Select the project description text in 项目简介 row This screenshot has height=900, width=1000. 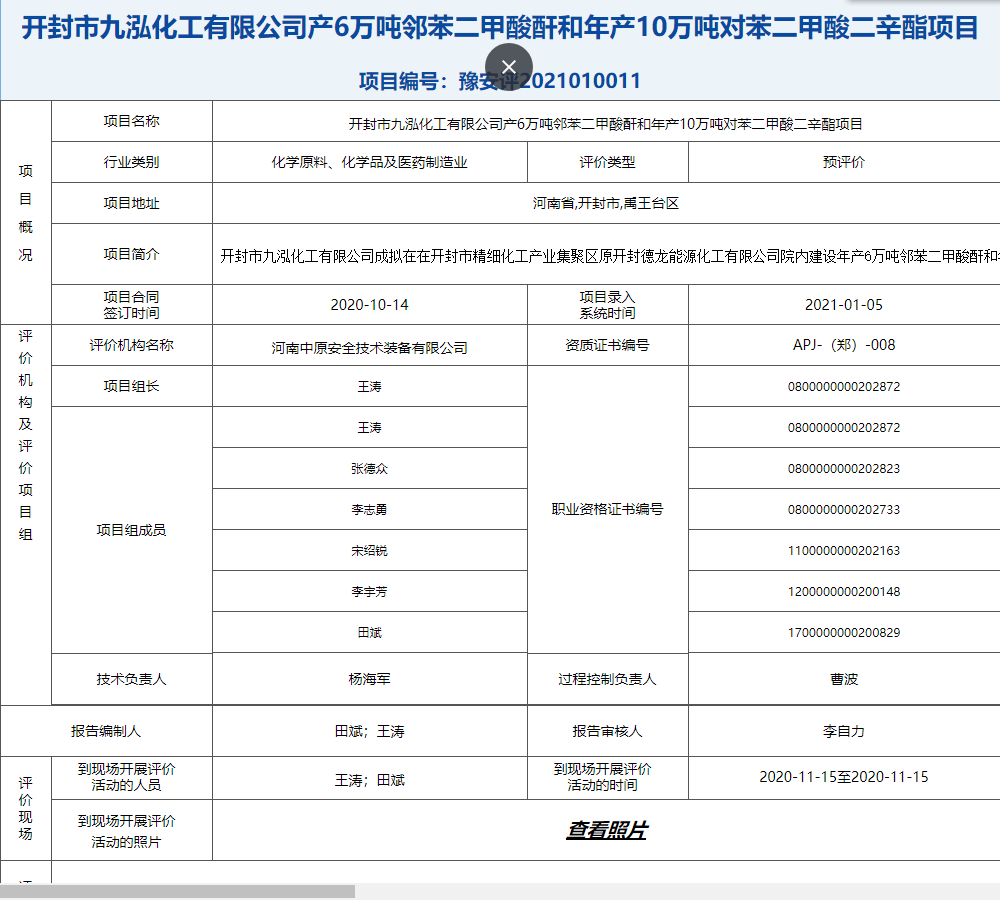pyautogui.click(x=610, y=256)
